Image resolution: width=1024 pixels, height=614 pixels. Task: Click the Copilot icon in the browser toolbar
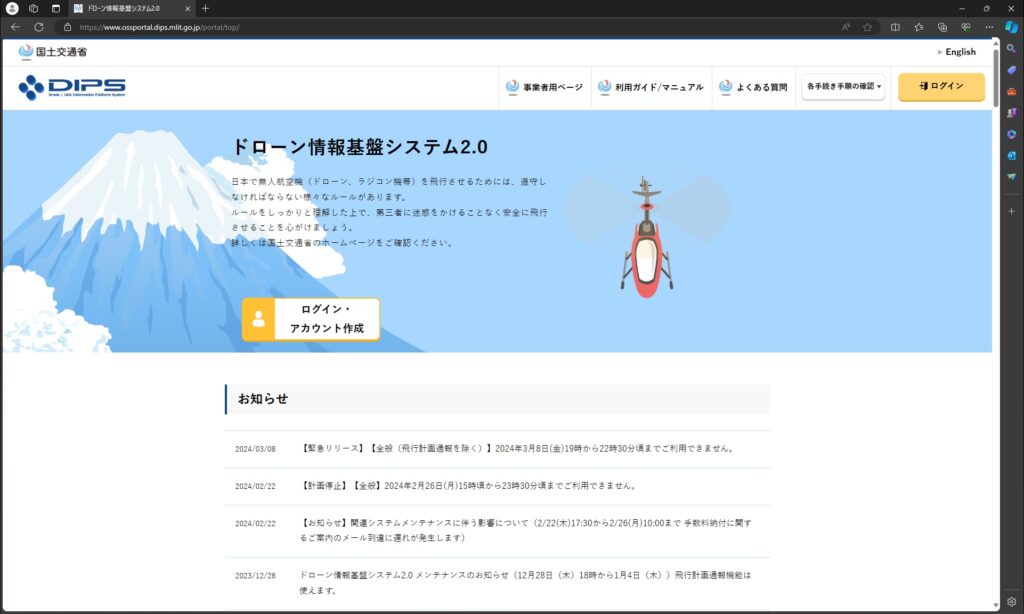pos(1011,27)
